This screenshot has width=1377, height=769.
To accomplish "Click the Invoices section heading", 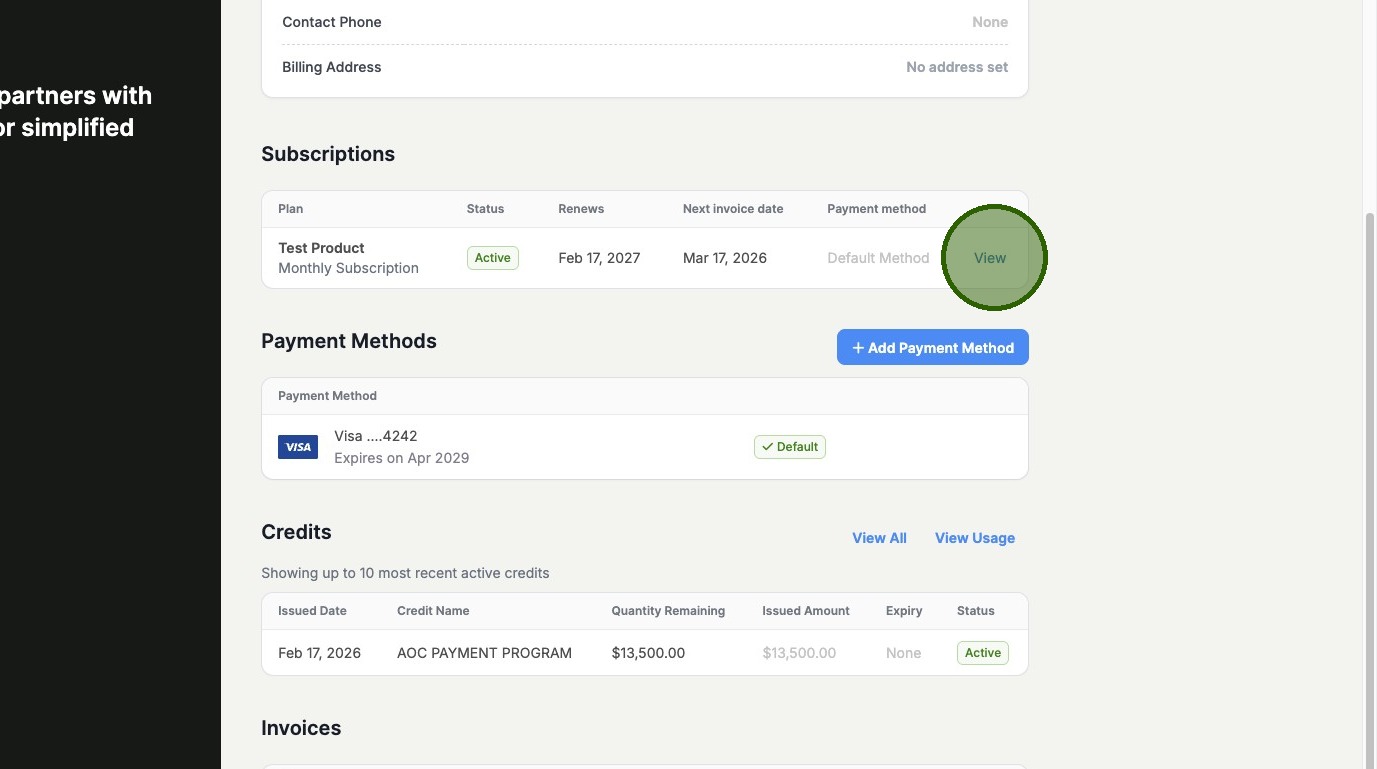I will 301,728.
